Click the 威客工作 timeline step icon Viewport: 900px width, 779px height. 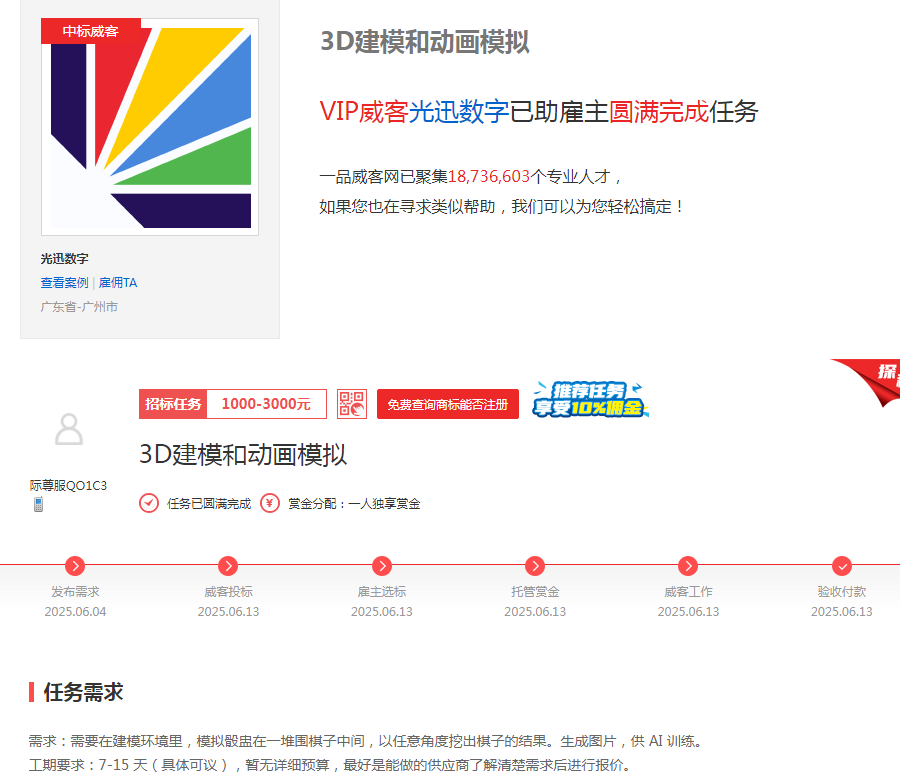click(x=687, y=564)
